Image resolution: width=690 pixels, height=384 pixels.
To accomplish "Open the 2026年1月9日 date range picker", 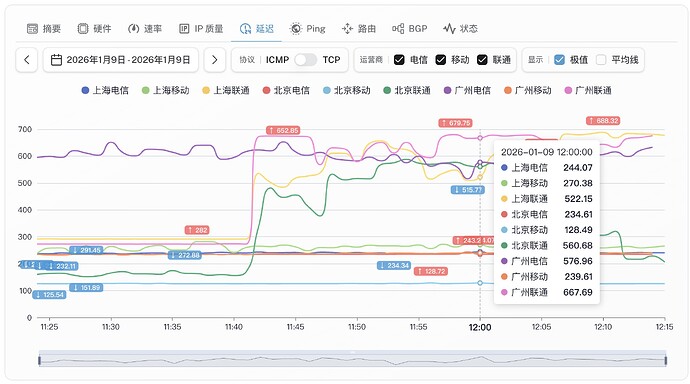I will pyautogui.click(x=121, y=60).
